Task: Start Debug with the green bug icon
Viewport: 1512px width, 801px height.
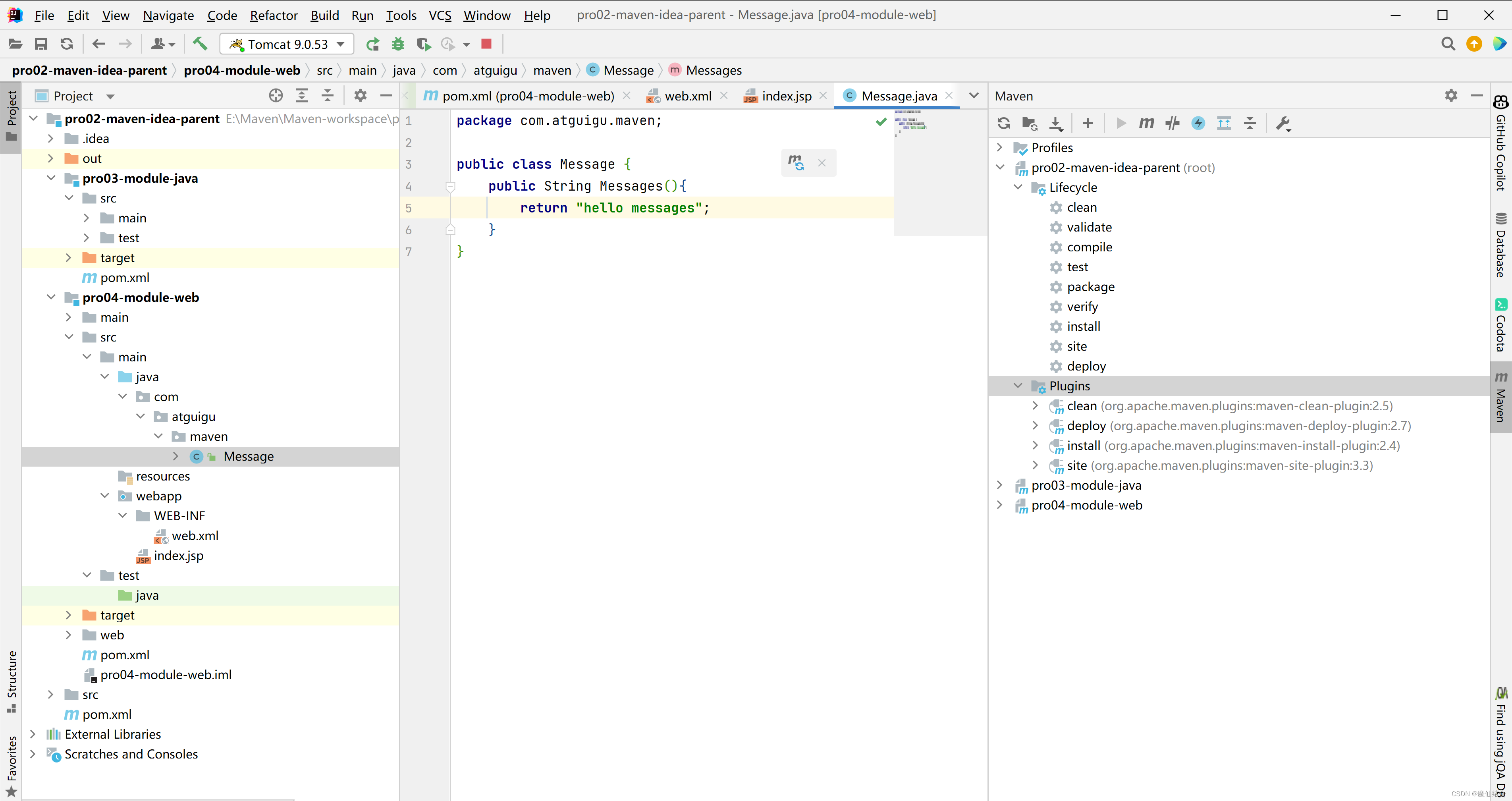Action: tap(399, 44)
